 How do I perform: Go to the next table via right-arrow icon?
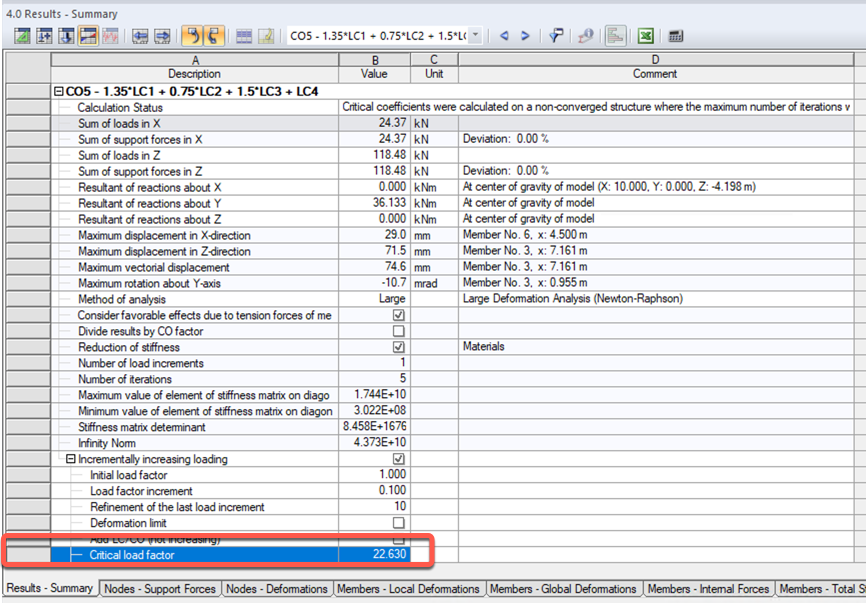click(162, 36)
